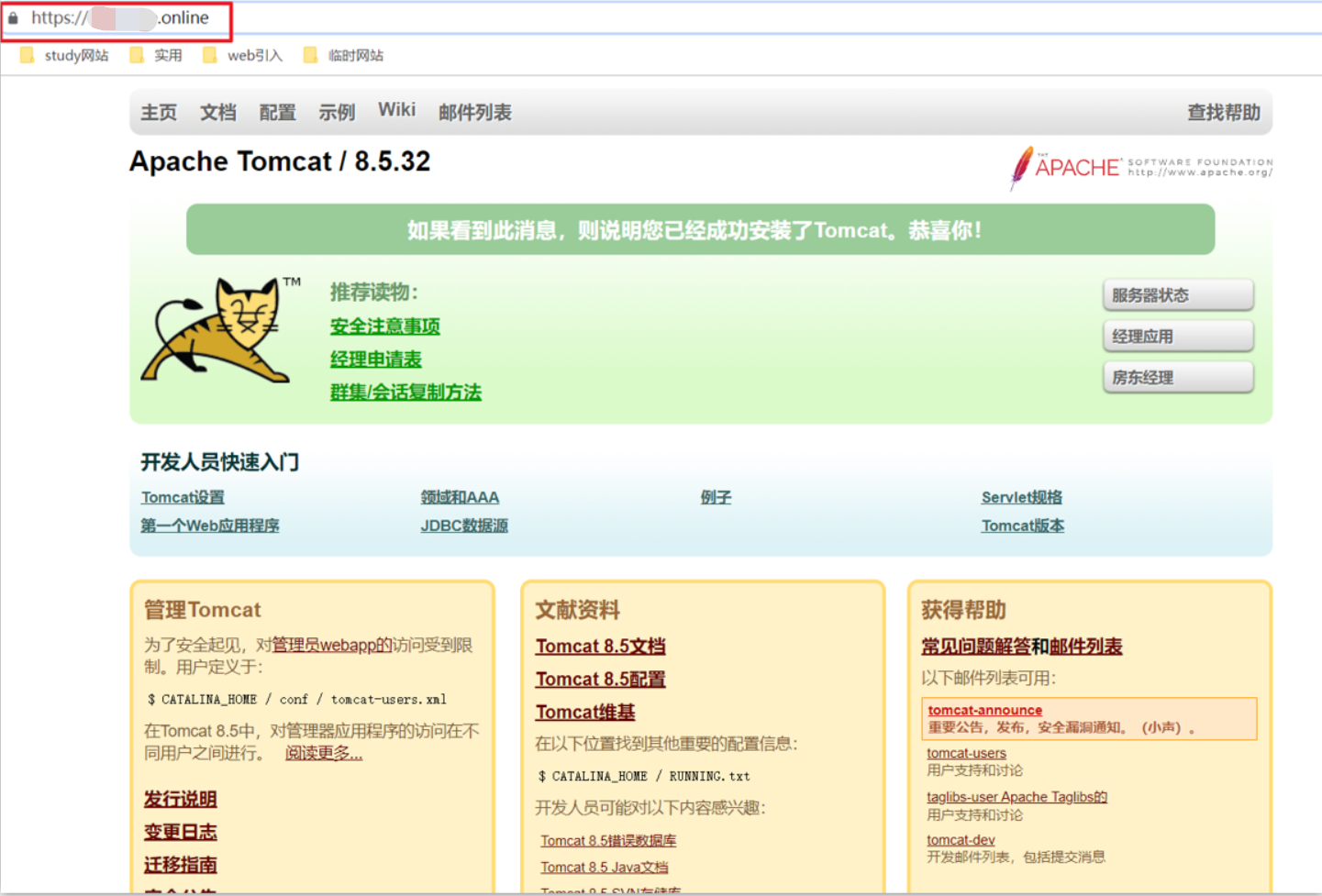Open 配置 in navigation bar
Image resolution: width=1322 pixels, height=896 pixels.
pos(277,112)
